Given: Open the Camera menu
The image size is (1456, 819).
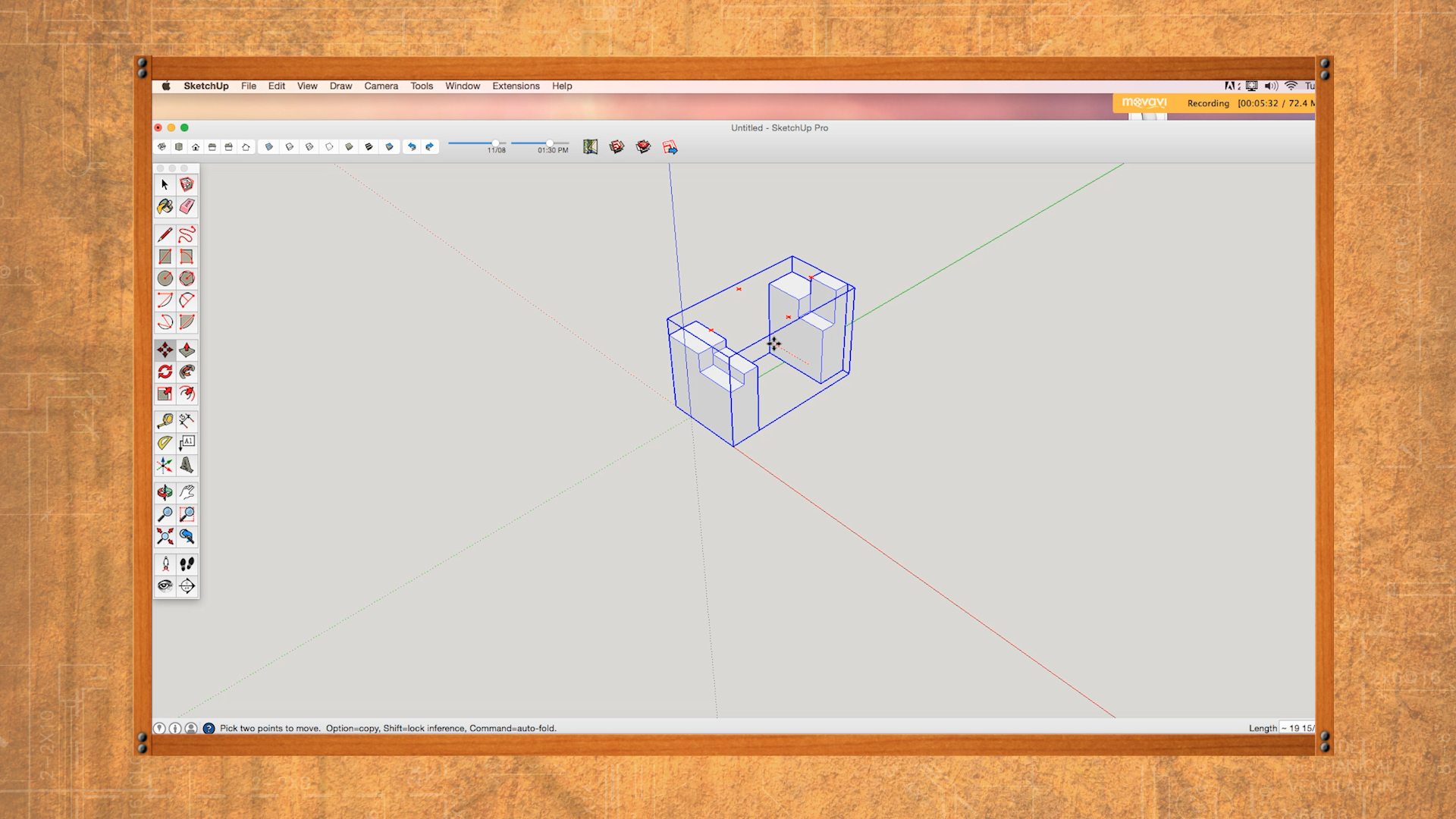Looking at the screenshot, I should tap(381, 86).
